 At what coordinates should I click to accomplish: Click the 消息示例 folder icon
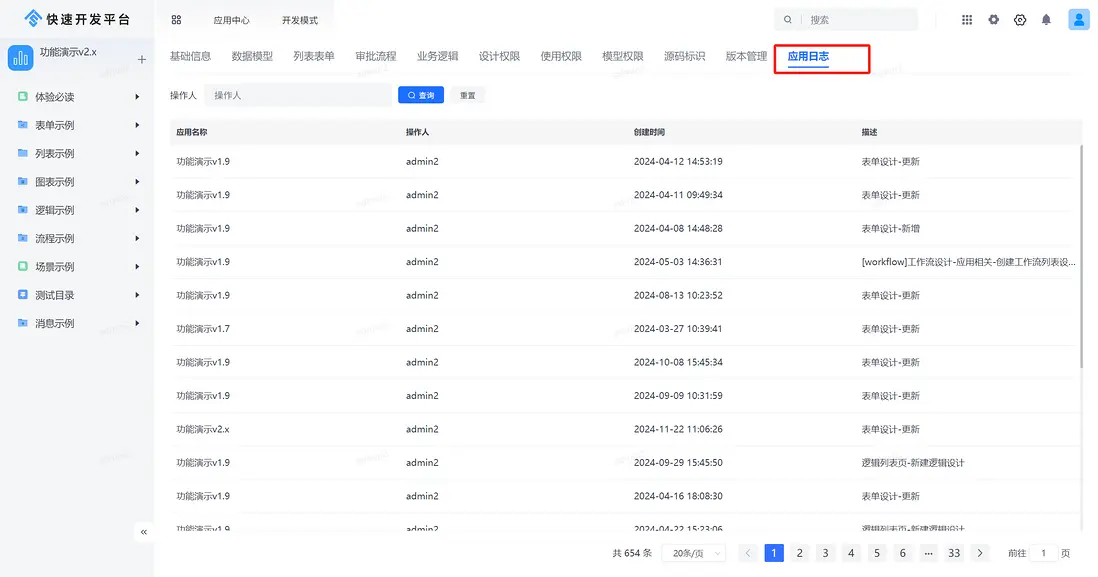[x=22, y=324]
